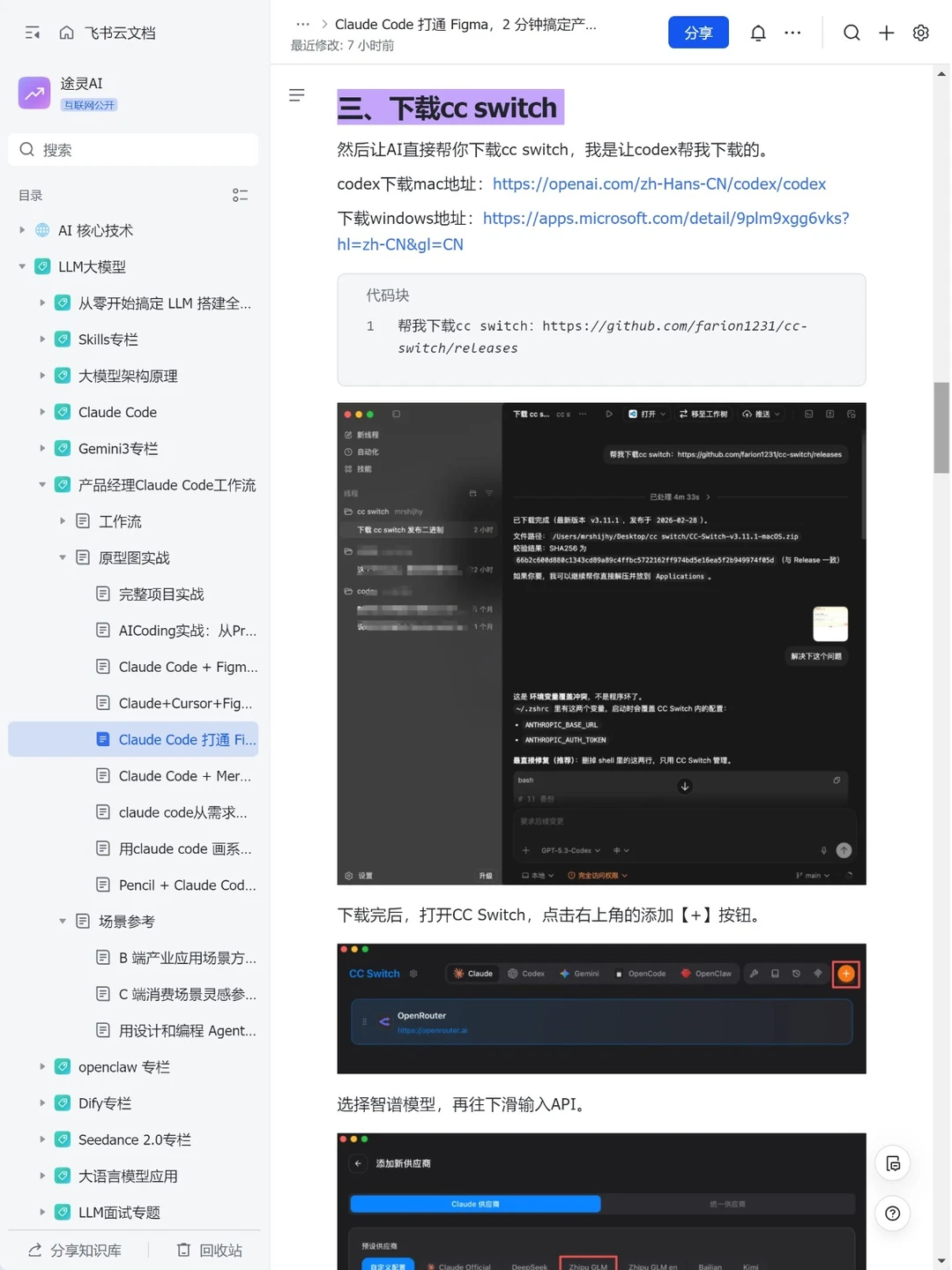Expand the AI 核心技术 tree node
Image resolution: width=952 pixels, height=1270 pixels.
coord(22,230)
